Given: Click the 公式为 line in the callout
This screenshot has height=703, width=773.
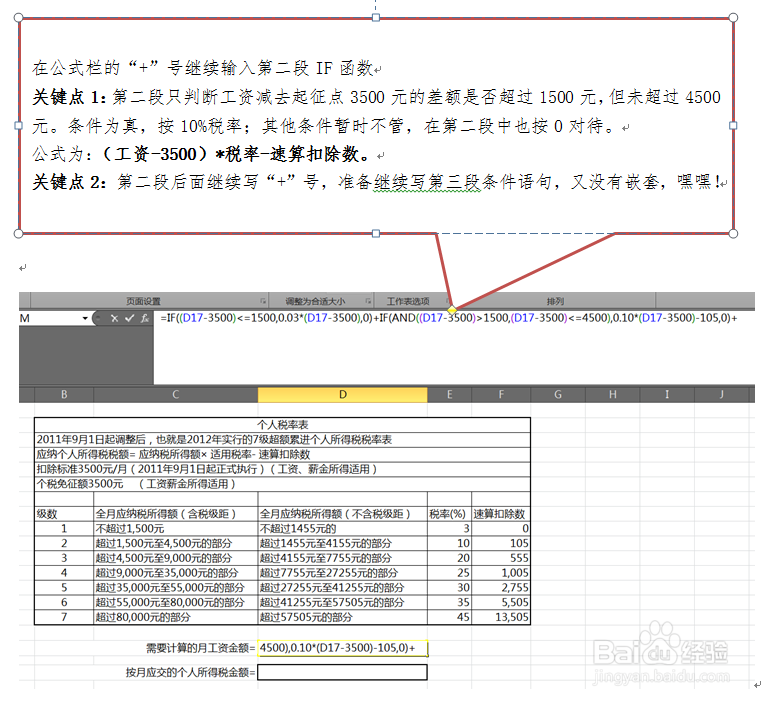Looking at the screenshot, I should tap(209, 154).
